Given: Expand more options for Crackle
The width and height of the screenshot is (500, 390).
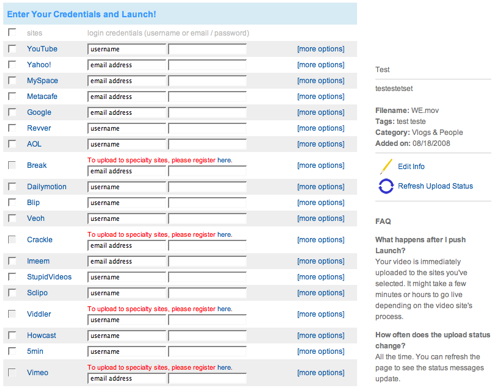Looking at the screenshot, I should coord(321,240).
